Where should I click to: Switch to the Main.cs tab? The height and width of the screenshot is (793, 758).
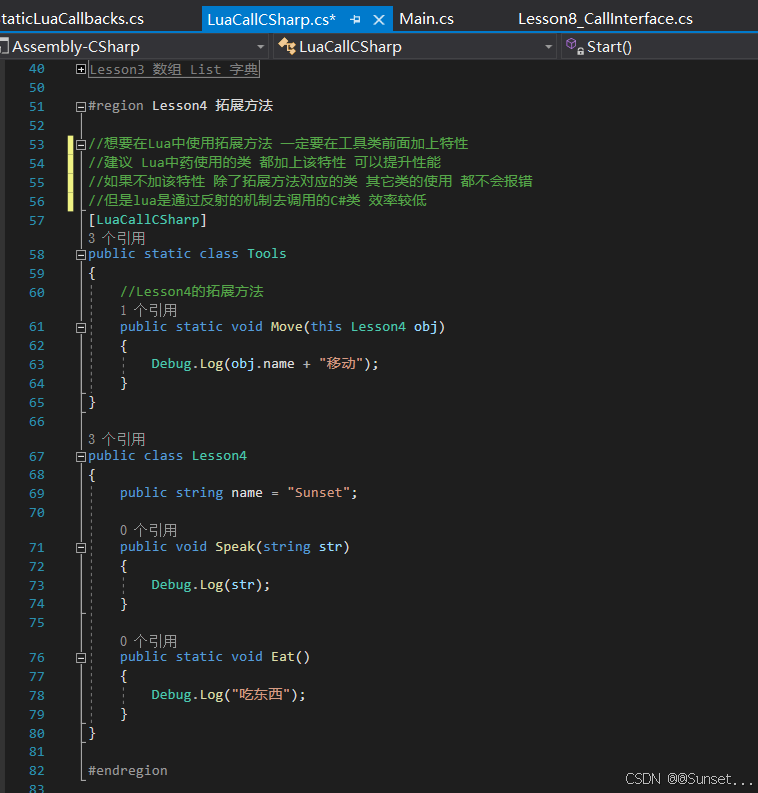pos(426,19)
